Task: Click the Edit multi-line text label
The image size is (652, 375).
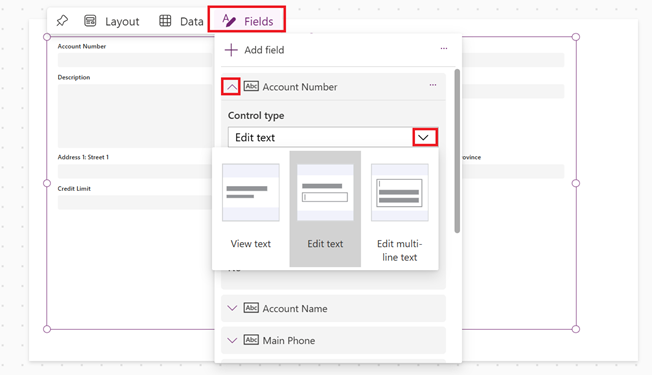Action: (x=400, y=250)
